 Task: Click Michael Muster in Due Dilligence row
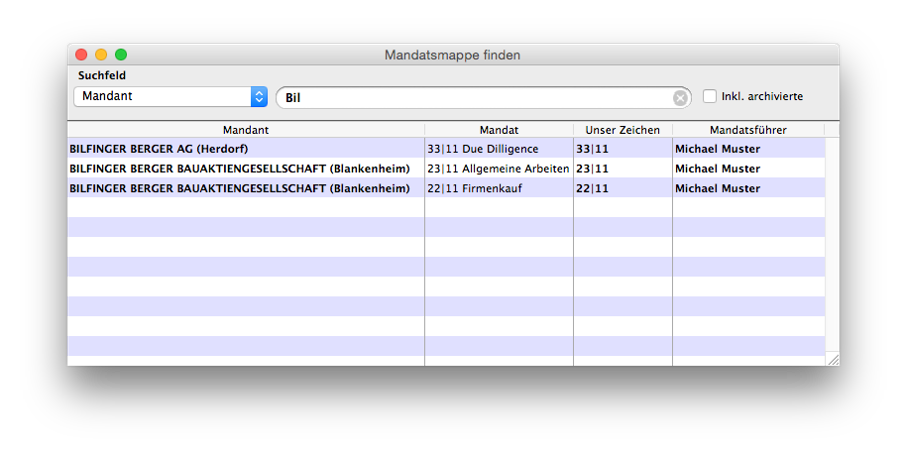(x=718, y=149)
